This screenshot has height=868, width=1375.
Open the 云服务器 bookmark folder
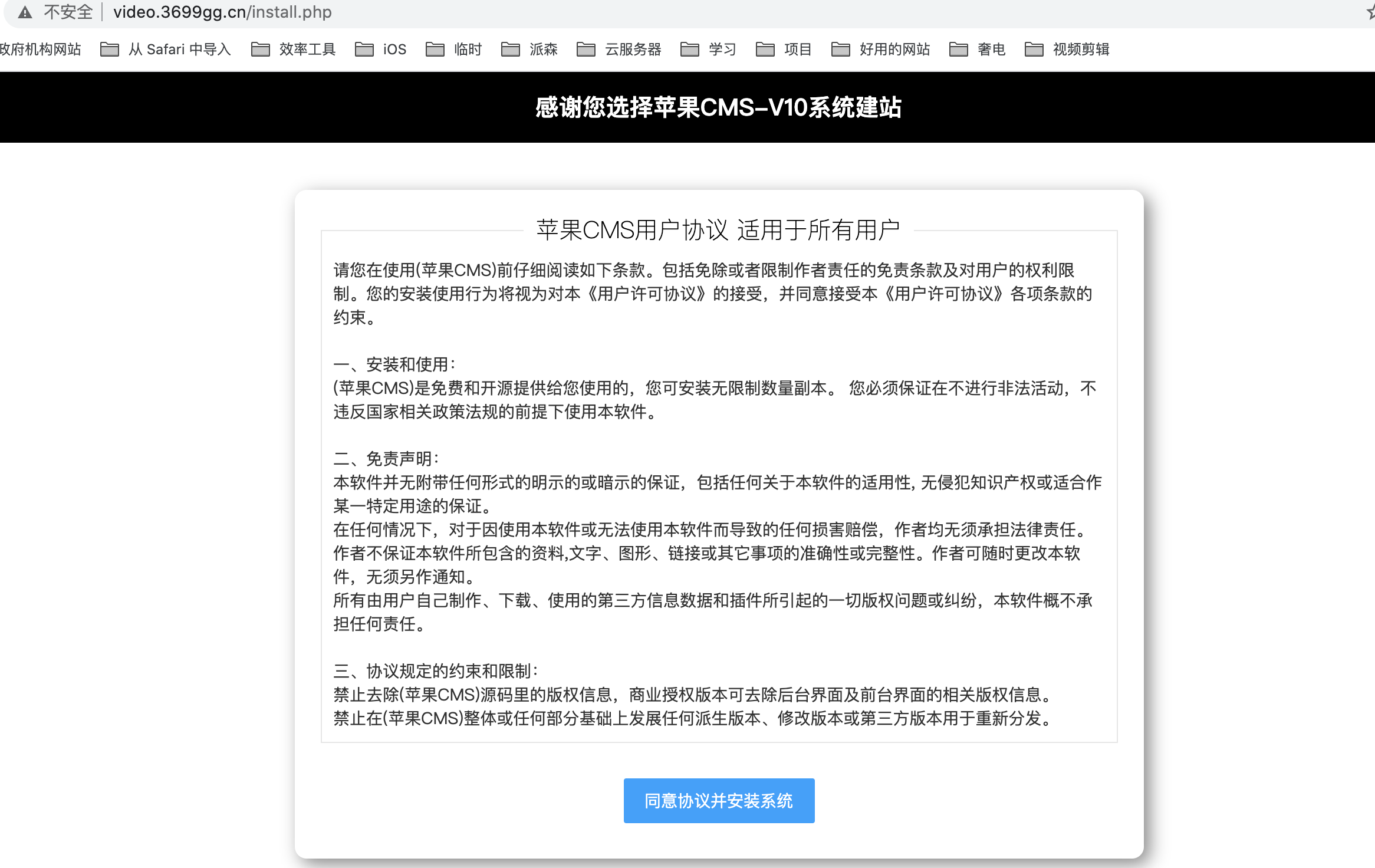point(619,50)
